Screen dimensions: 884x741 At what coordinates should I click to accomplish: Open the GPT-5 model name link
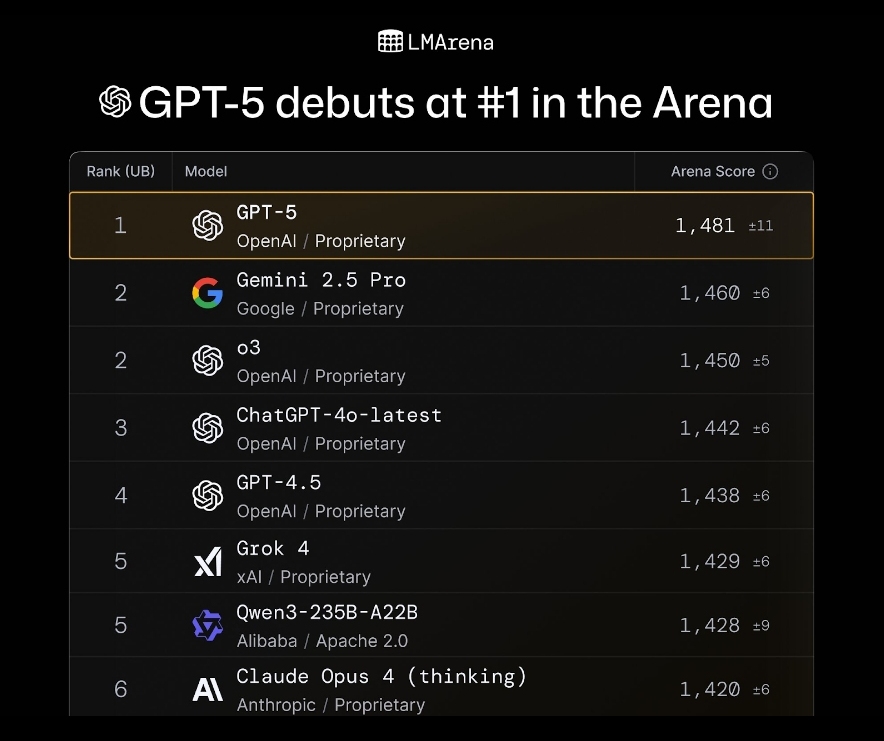click(x=266, y=213)
